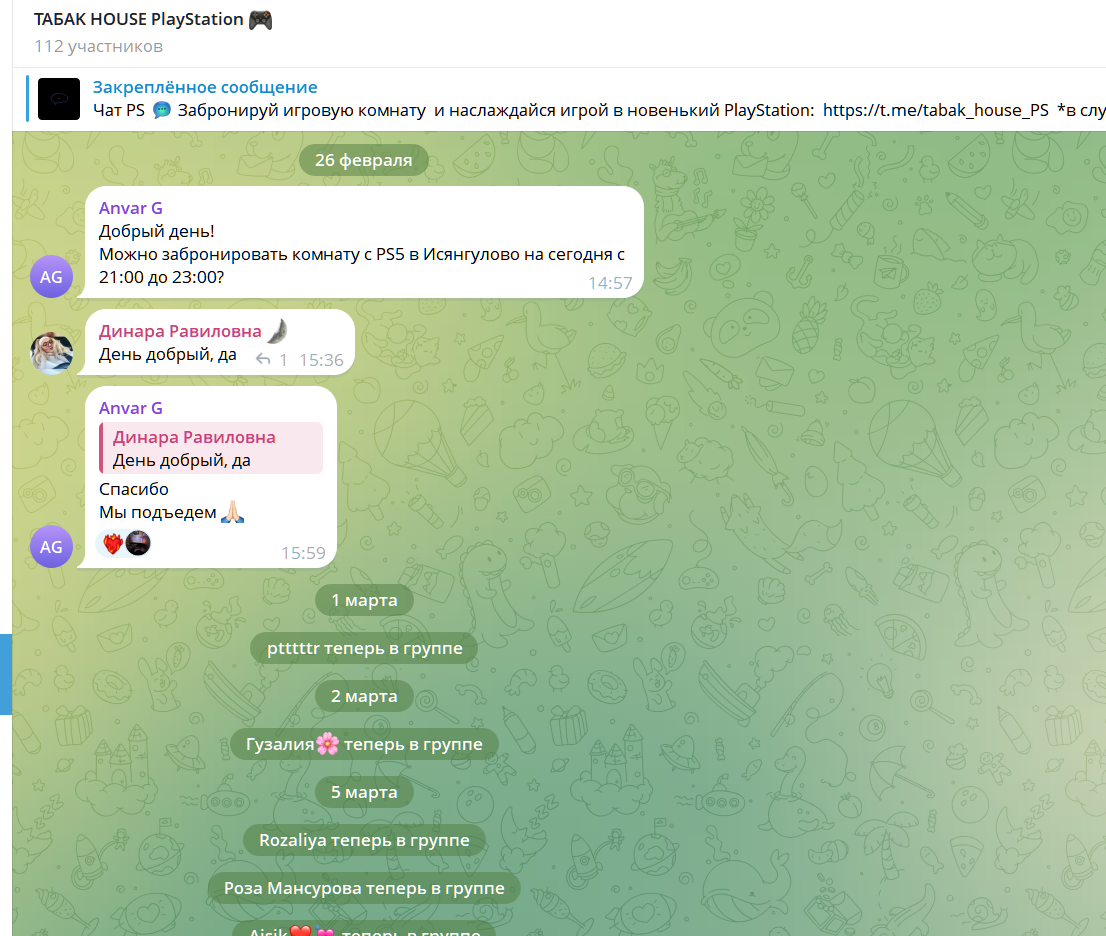The height and width of the screenshot is (936, 1106).
Task: Click the Anvar G sender name at 14:57 message
Action: 130,208
